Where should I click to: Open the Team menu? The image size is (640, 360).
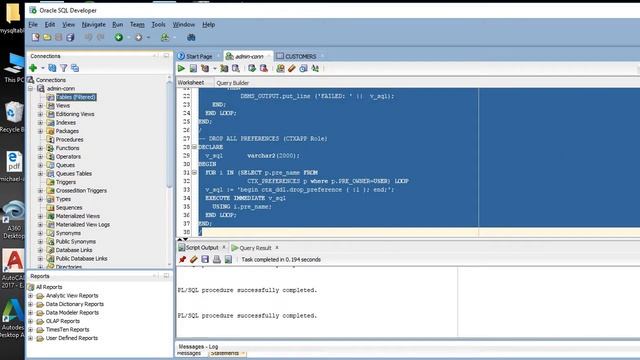pyautogui.click(x=137, y=24)
